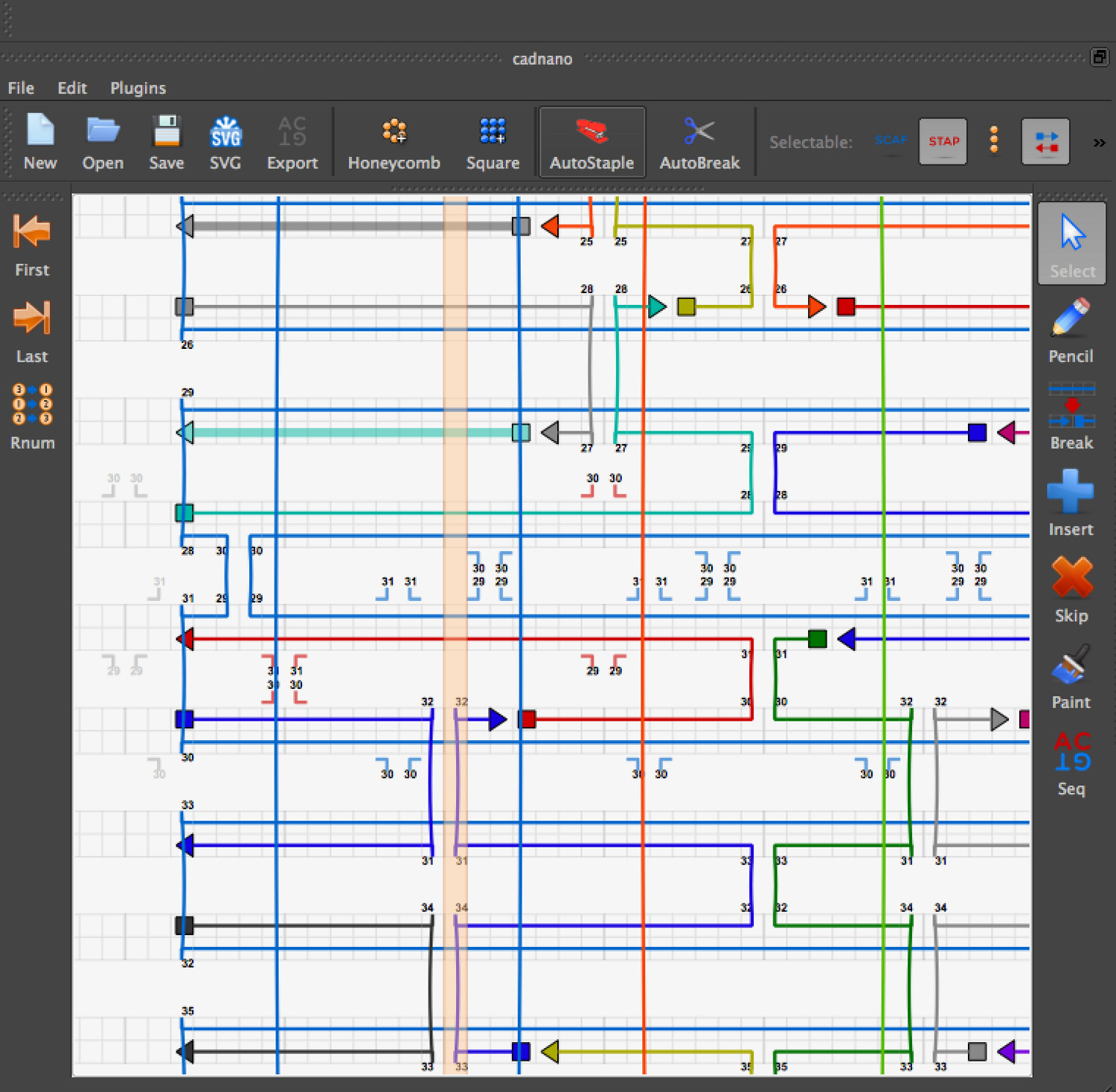Click the AutoStaple button
The width and height of the screenshot is (1116, 1092).
pos(591,143)
